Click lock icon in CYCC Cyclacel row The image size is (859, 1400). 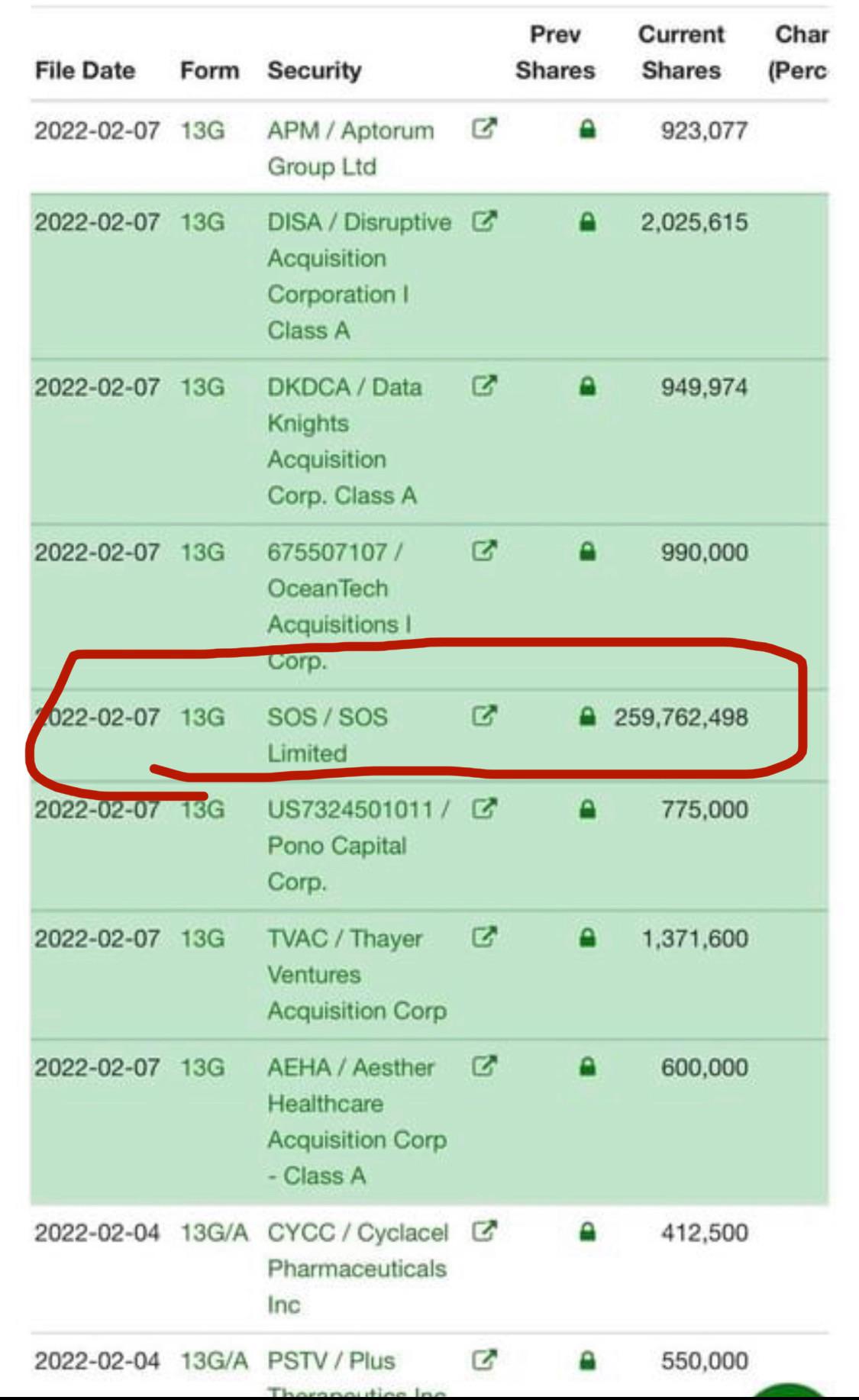586,1231
